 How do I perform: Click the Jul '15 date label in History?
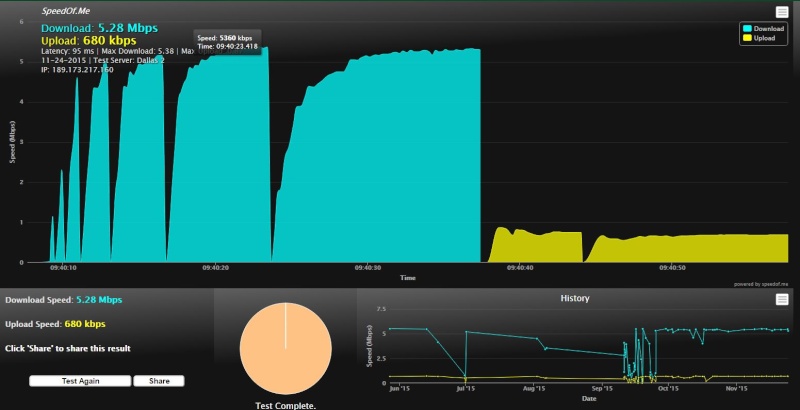click(465, 389)
